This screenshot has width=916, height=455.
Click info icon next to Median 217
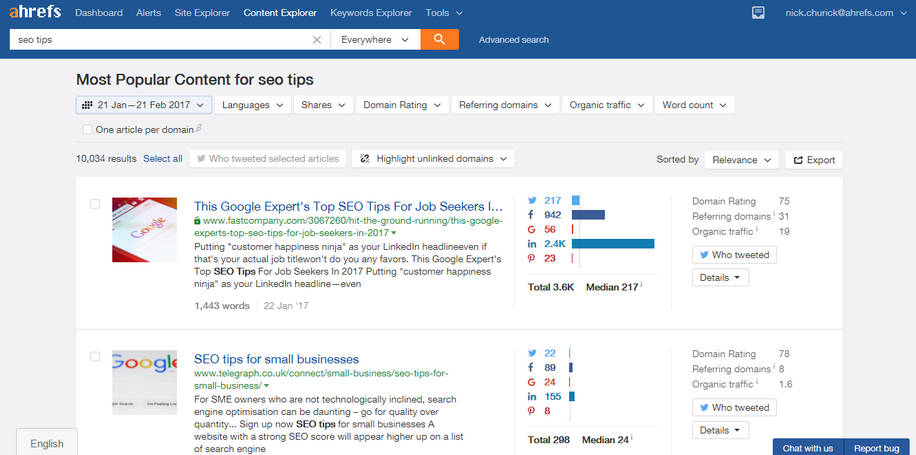click(641, 285)
